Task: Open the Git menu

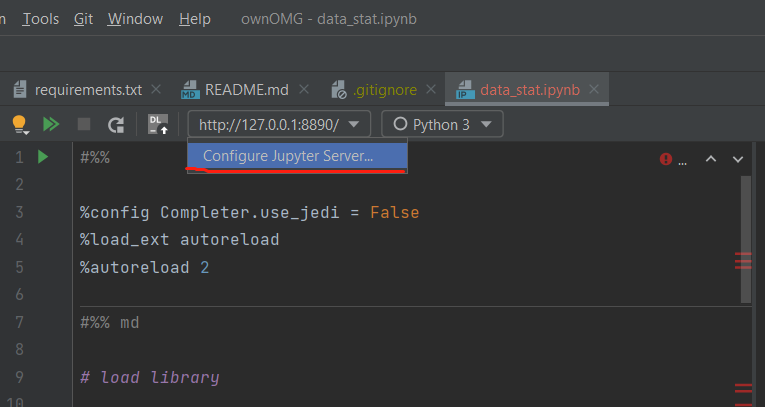Action: (83, 19)
